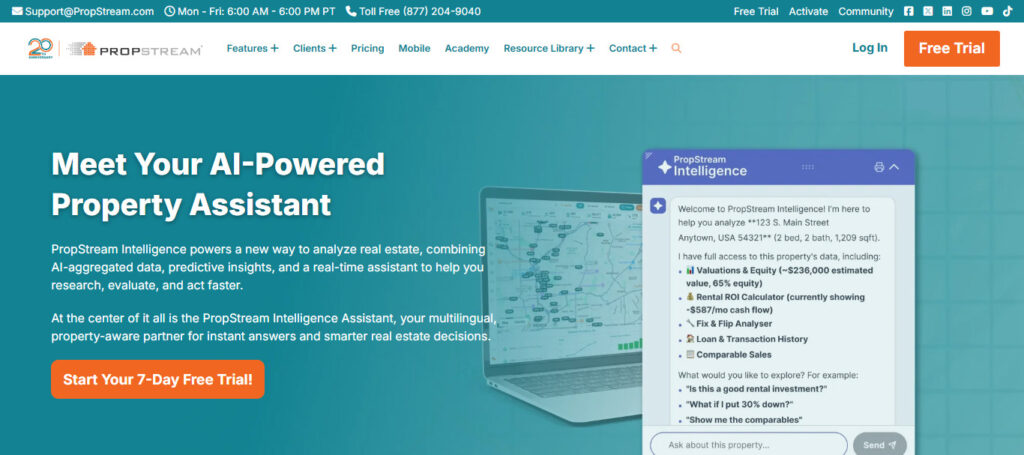
Task: Click the Loan & Transaction History bullet
Action: (746, 339)
